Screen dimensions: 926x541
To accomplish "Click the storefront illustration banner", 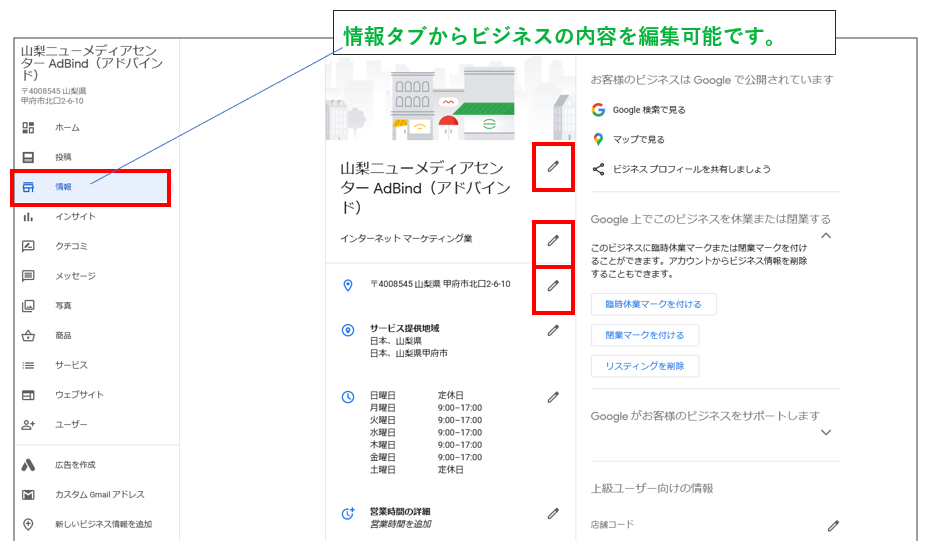I will point(450,99).
